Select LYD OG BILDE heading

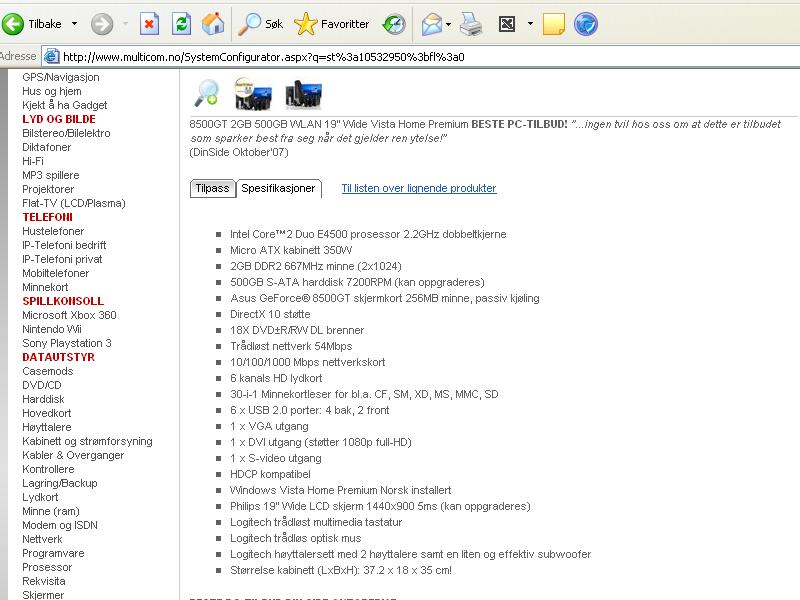pos(59,119)
